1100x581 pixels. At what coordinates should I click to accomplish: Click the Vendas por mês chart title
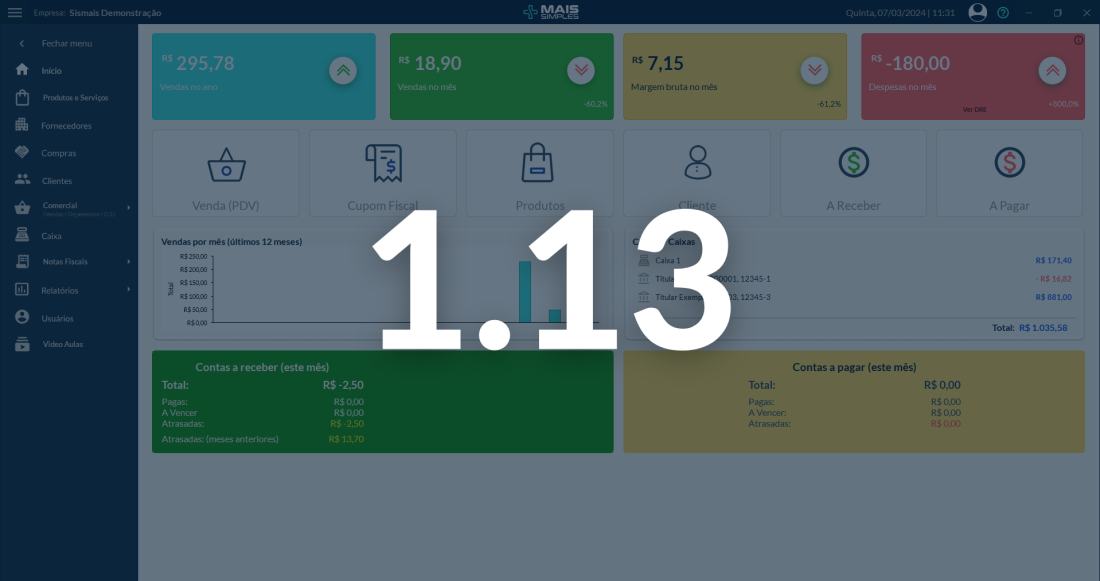[x=232, y=242]
